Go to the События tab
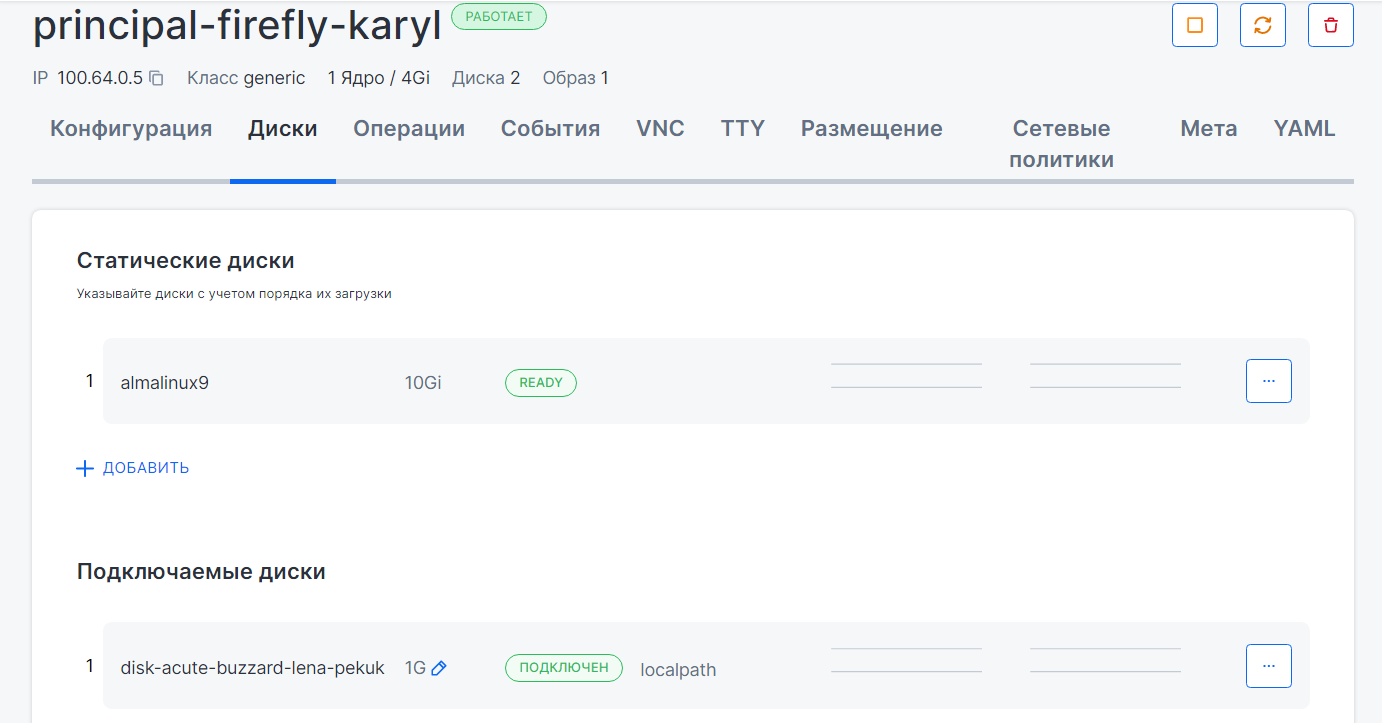Image resolution: width=1382 pixels, height=723 pixels. (550, 129)
